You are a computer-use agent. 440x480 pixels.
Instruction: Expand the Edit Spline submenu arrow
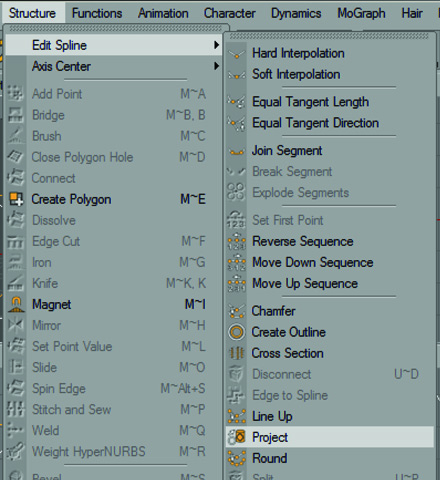[217, 45]
